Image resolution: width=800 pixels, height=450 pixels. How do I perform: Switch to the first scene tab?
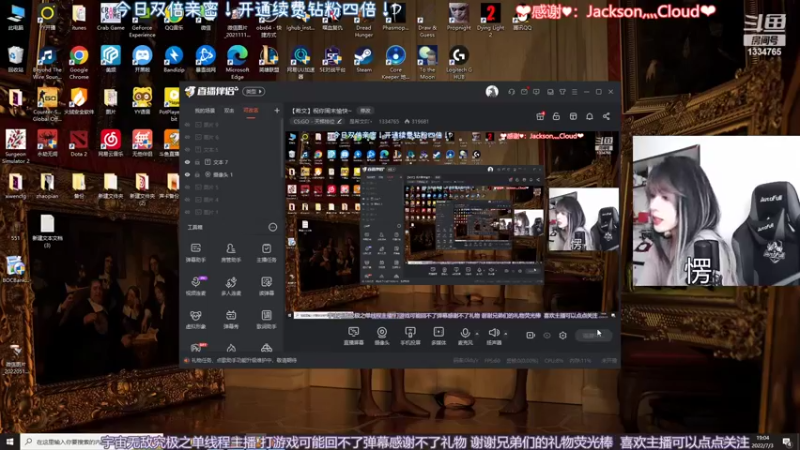tap(205, 111)
